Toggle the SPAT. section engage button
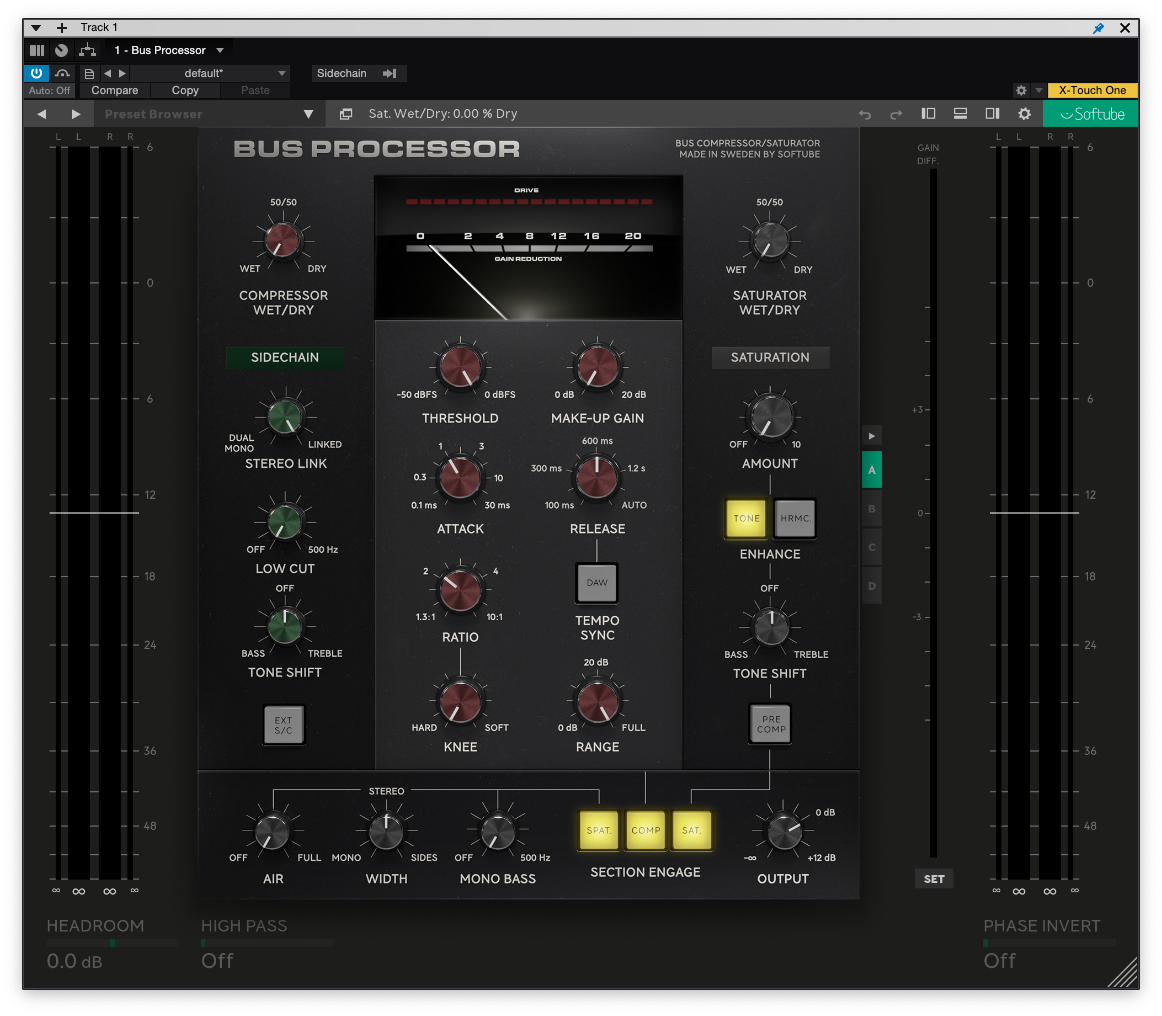This screenshot has height=1016, width=1162. [599, 830]
